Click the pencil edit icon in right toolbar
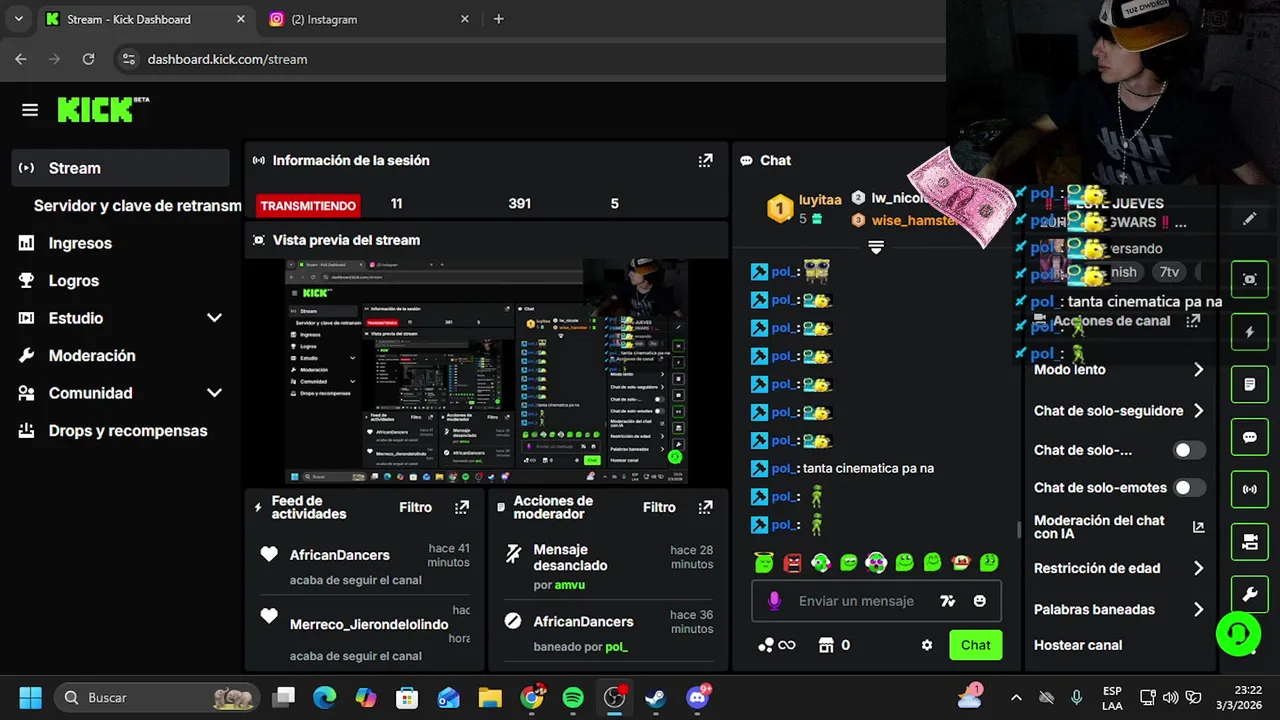The image size is (1280, 720). coord(1250,219)
